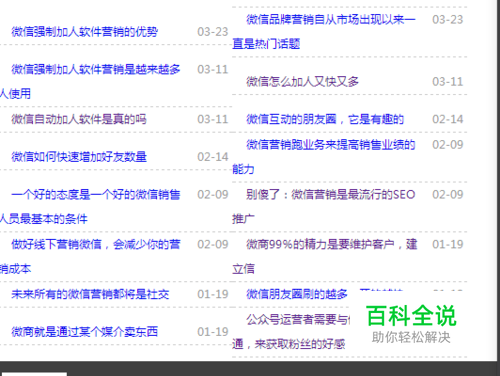Click date 02-14 beside 微信互动的朋友圈
This screenshot has width=500, height=376.
pos(448,119)
